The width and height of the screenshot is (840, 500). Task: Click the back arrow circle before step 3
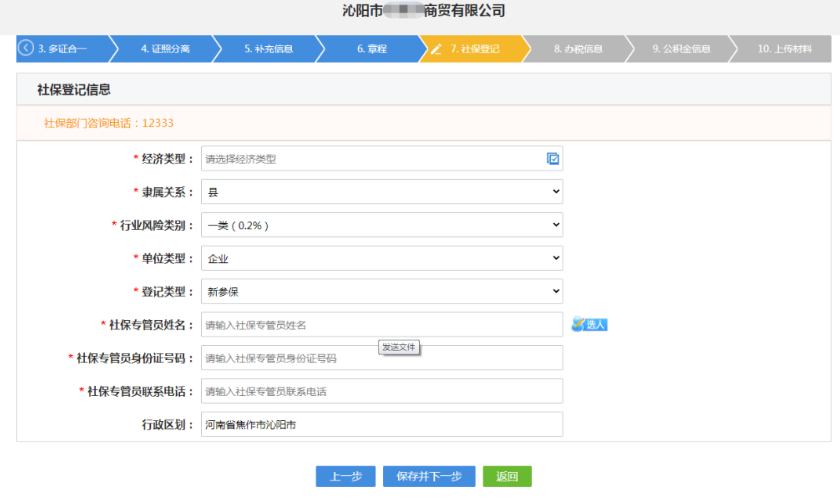[x=26, y=48]
